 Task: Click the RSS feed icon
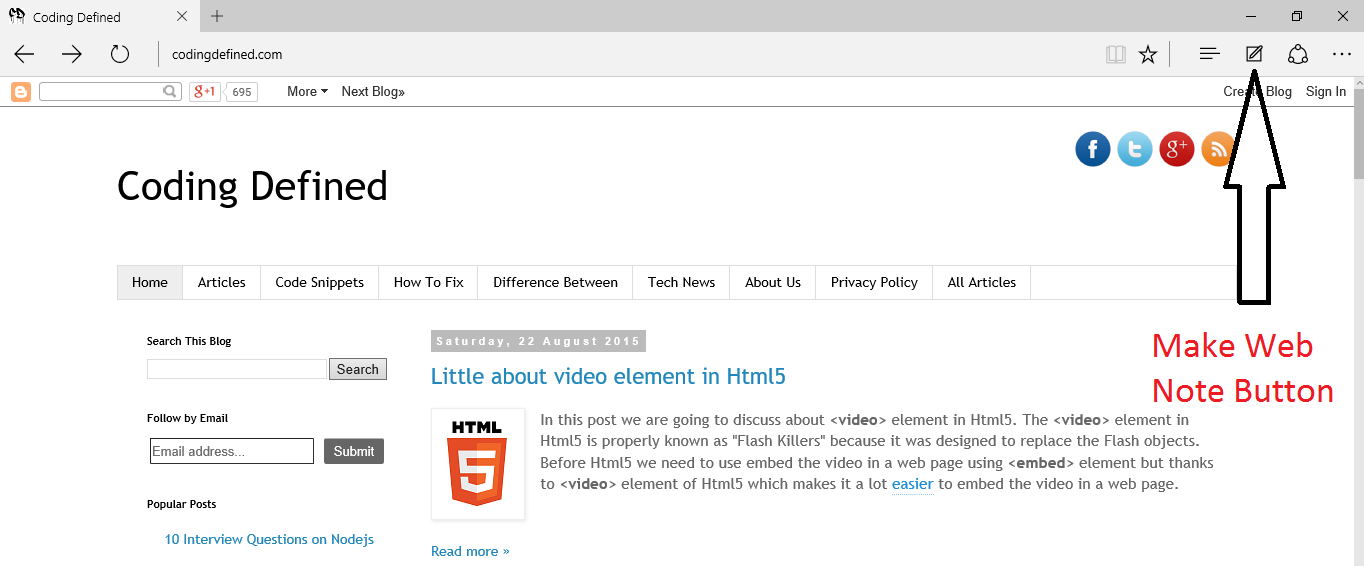[1218, 150]
